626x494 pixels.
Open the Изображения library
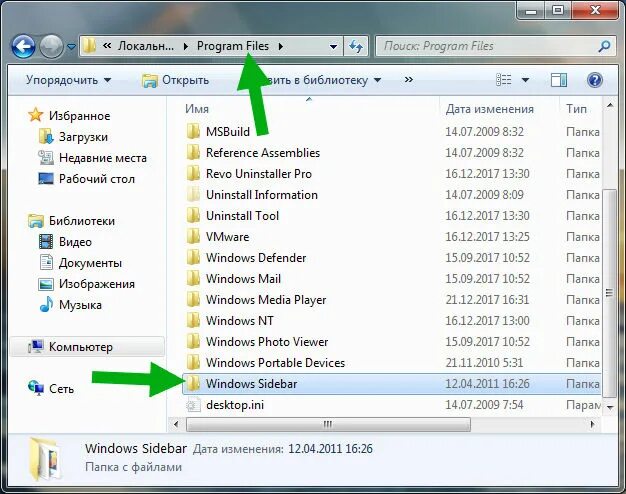[97, 284]
